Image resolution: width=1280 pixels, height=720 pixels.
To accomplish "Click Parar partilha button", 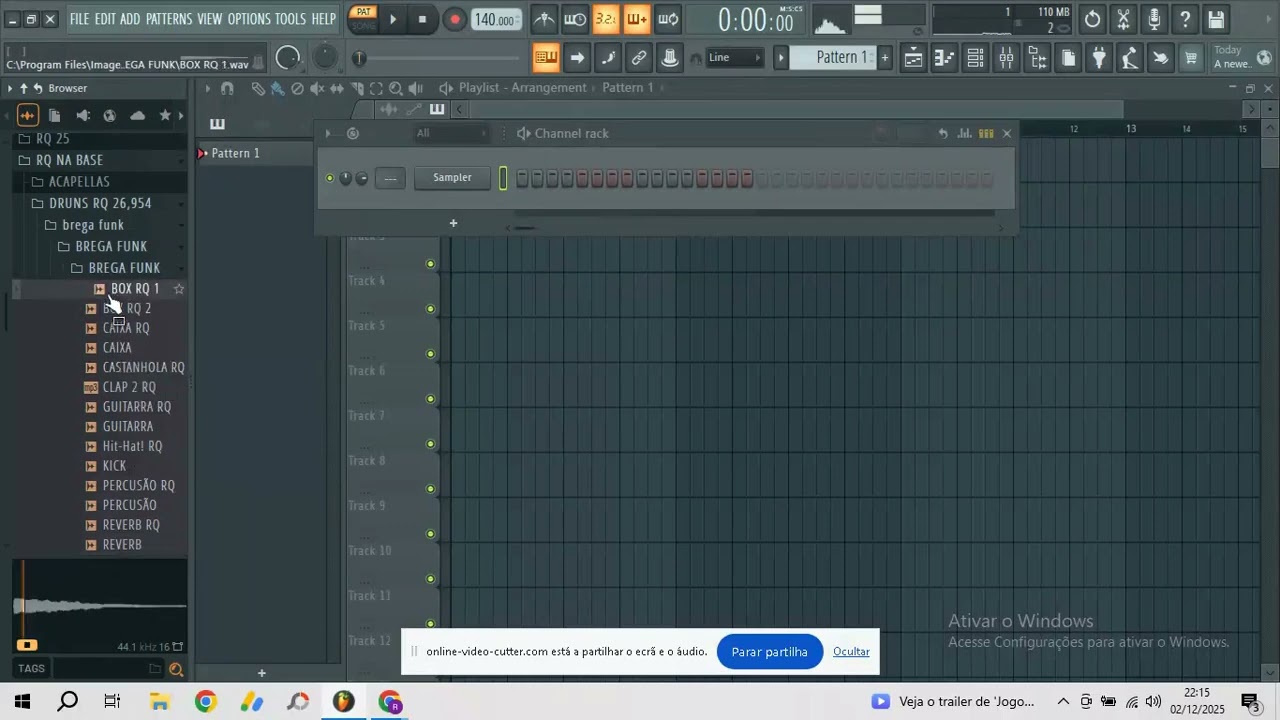I will [770, 652].
